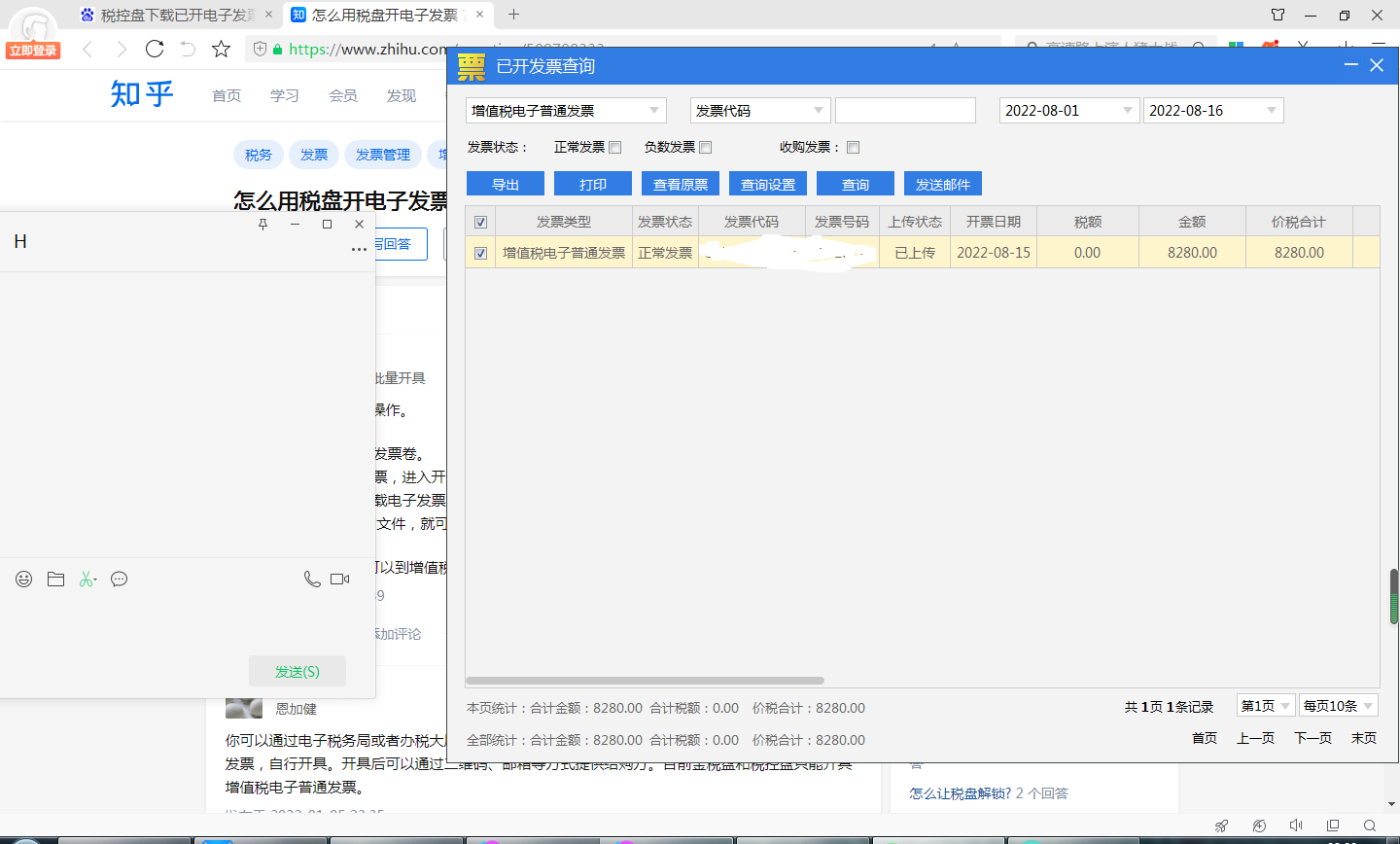Uncheck the 增值税电子普通发票 row checkbox

tap(480, 253)
